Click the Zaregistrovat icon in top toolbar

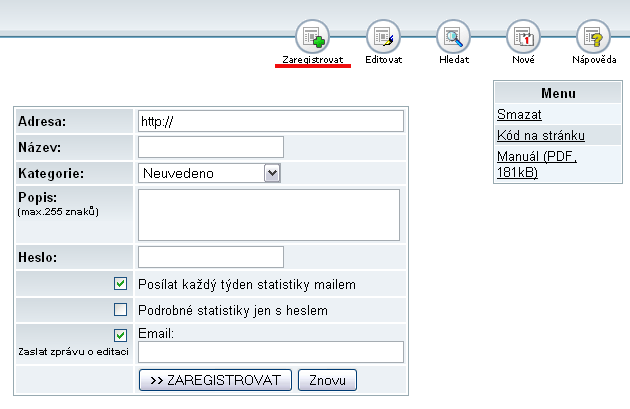pos(313,37)
